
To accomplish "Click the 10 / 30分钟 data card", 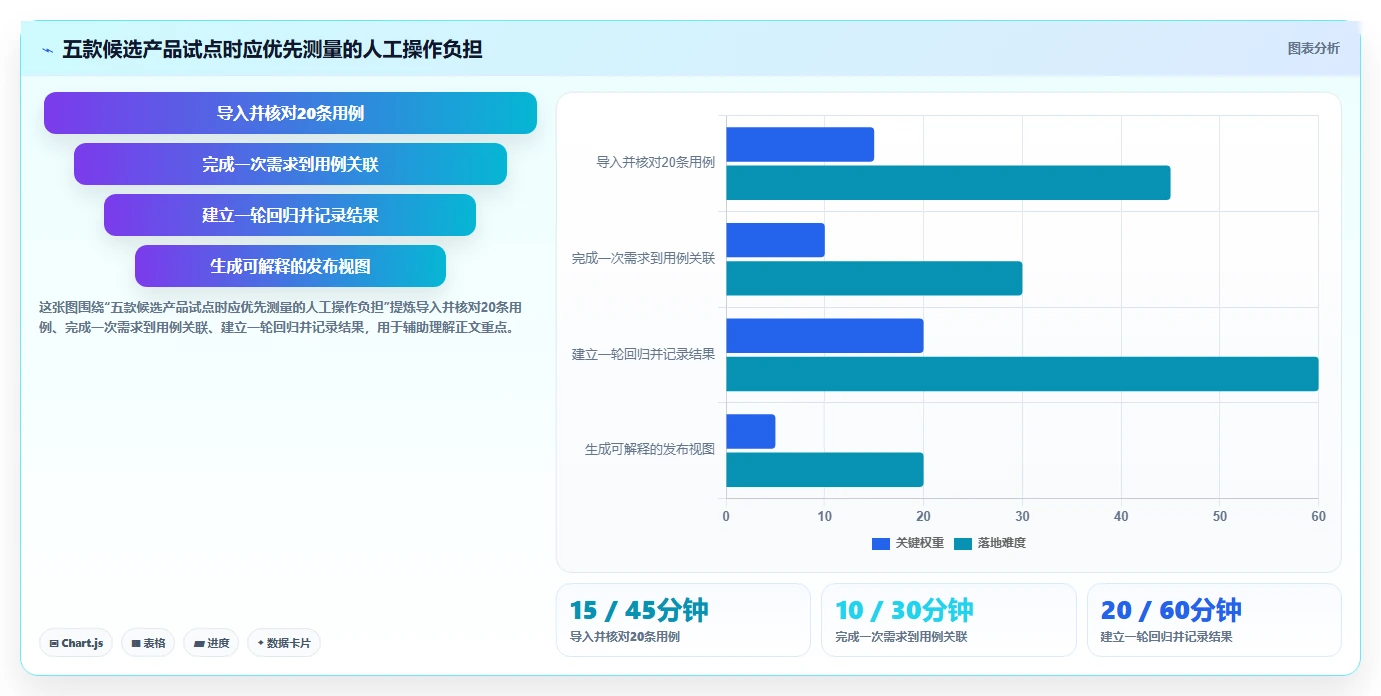I will (949, 620).
